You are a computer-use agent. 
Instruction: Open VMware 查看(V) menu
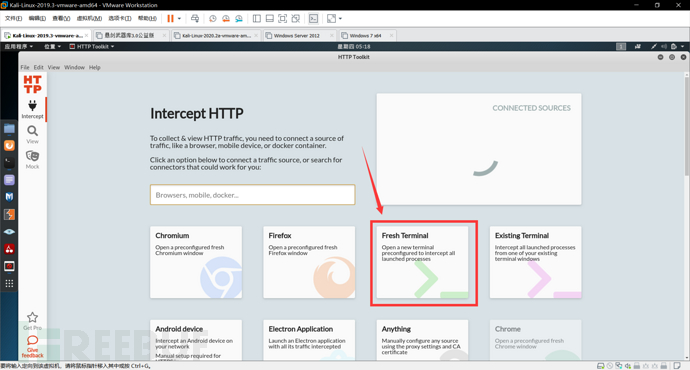click(61, 18)
